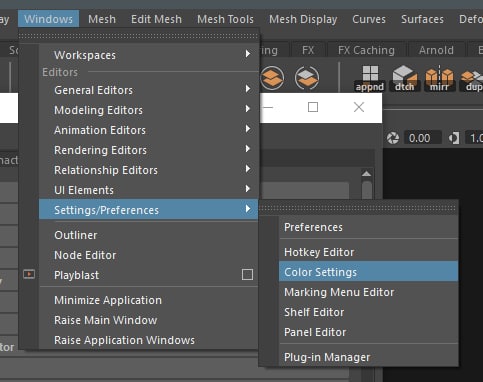Open the Mesh Tools menu
Screen dimensions: 483x382
pos(225,19)
